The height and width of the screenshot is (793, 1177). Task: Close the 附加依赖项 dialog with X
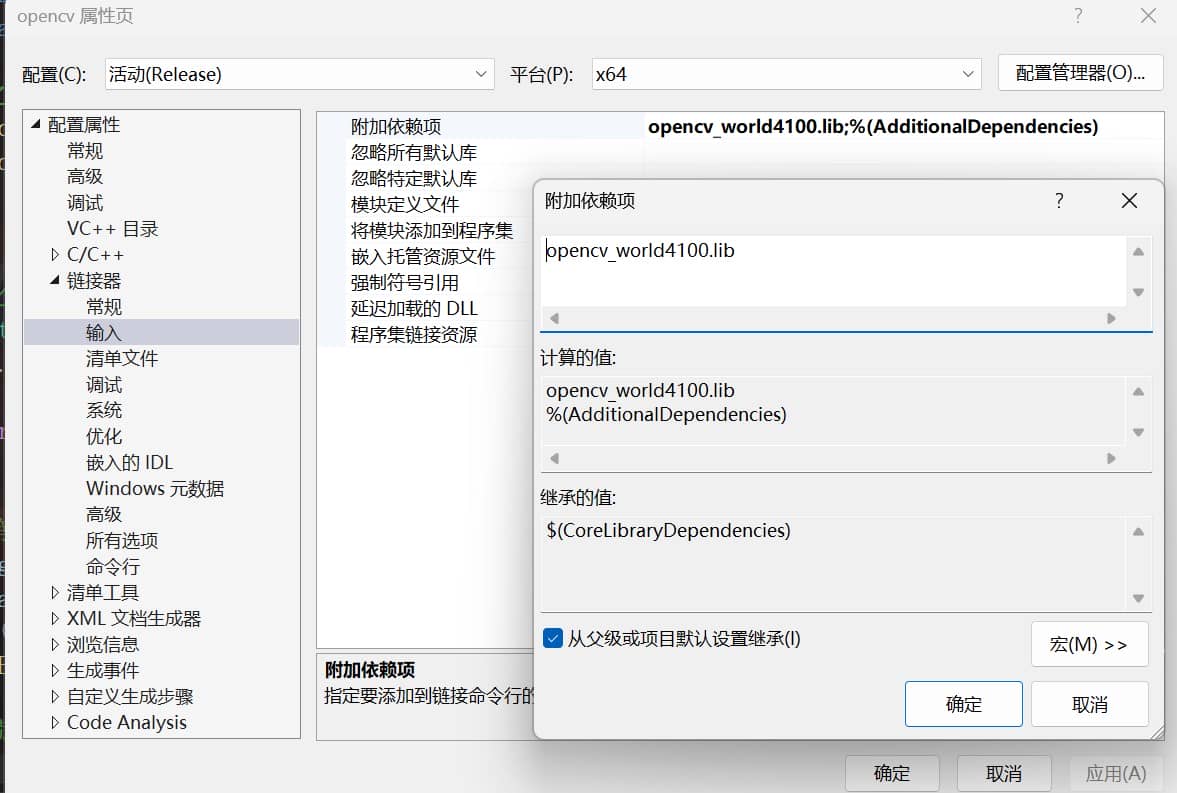(1129, 201)
